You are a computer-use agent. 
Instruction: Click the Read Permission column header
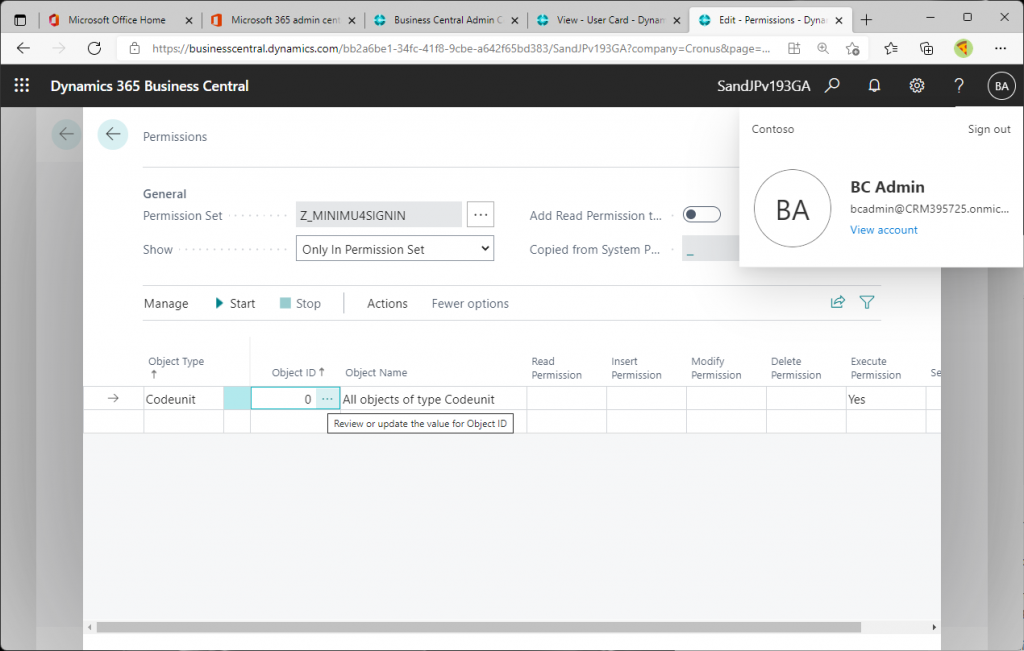[556, 368]
